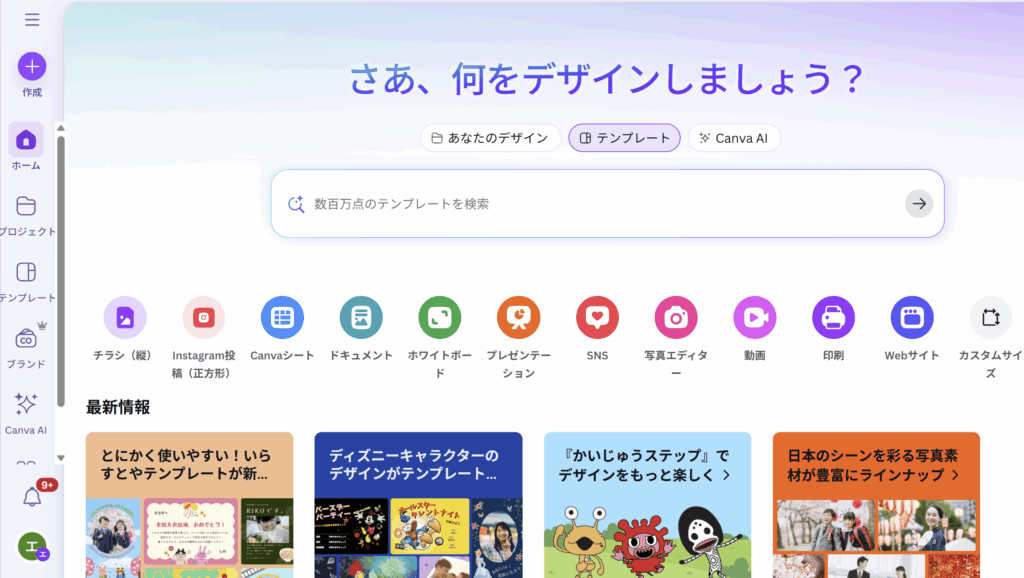Submit search with arrow button
Image resolution: width=1024 pixels, height=578 pixels.
pos(918,204)
